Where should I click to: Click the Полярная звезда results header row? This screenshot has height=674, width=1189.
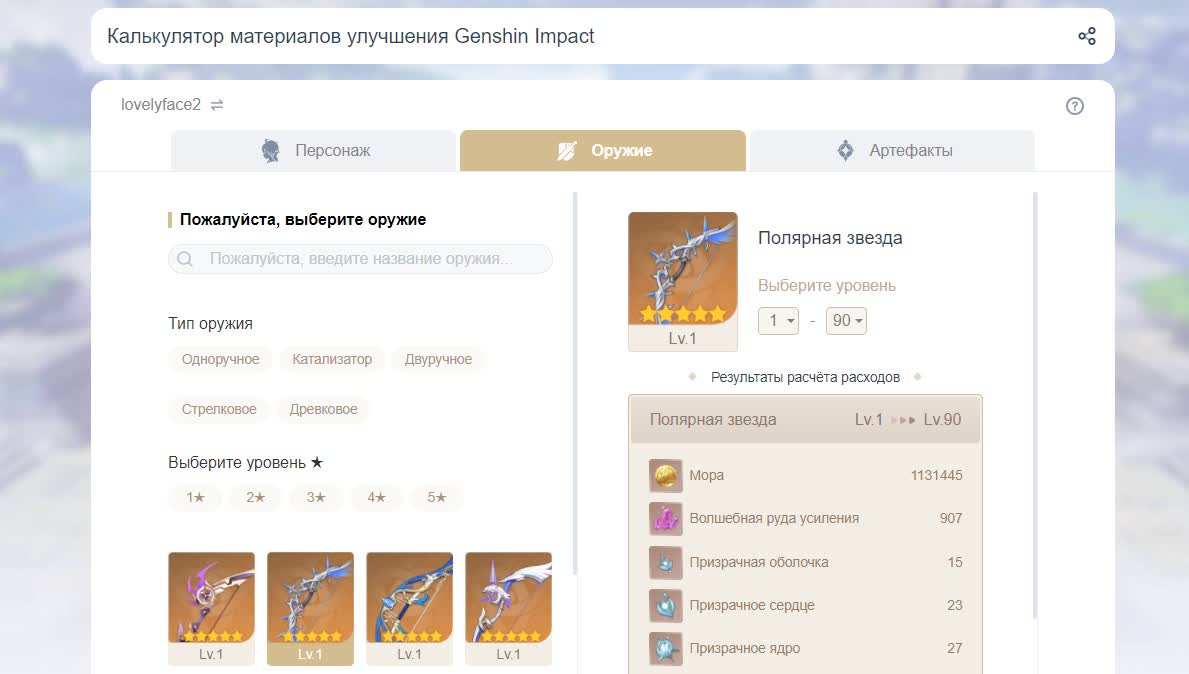tap(805, 419)
